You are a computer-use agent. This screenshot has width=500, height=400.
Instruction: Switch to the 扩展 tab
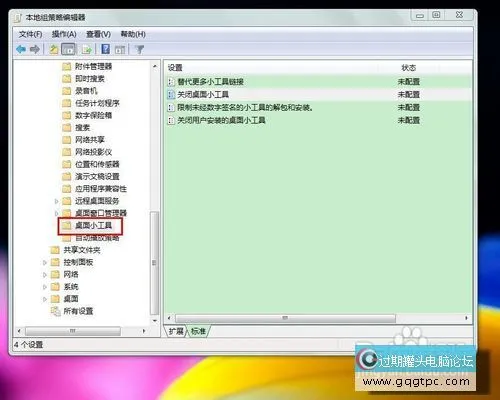(x=176, y=331)
